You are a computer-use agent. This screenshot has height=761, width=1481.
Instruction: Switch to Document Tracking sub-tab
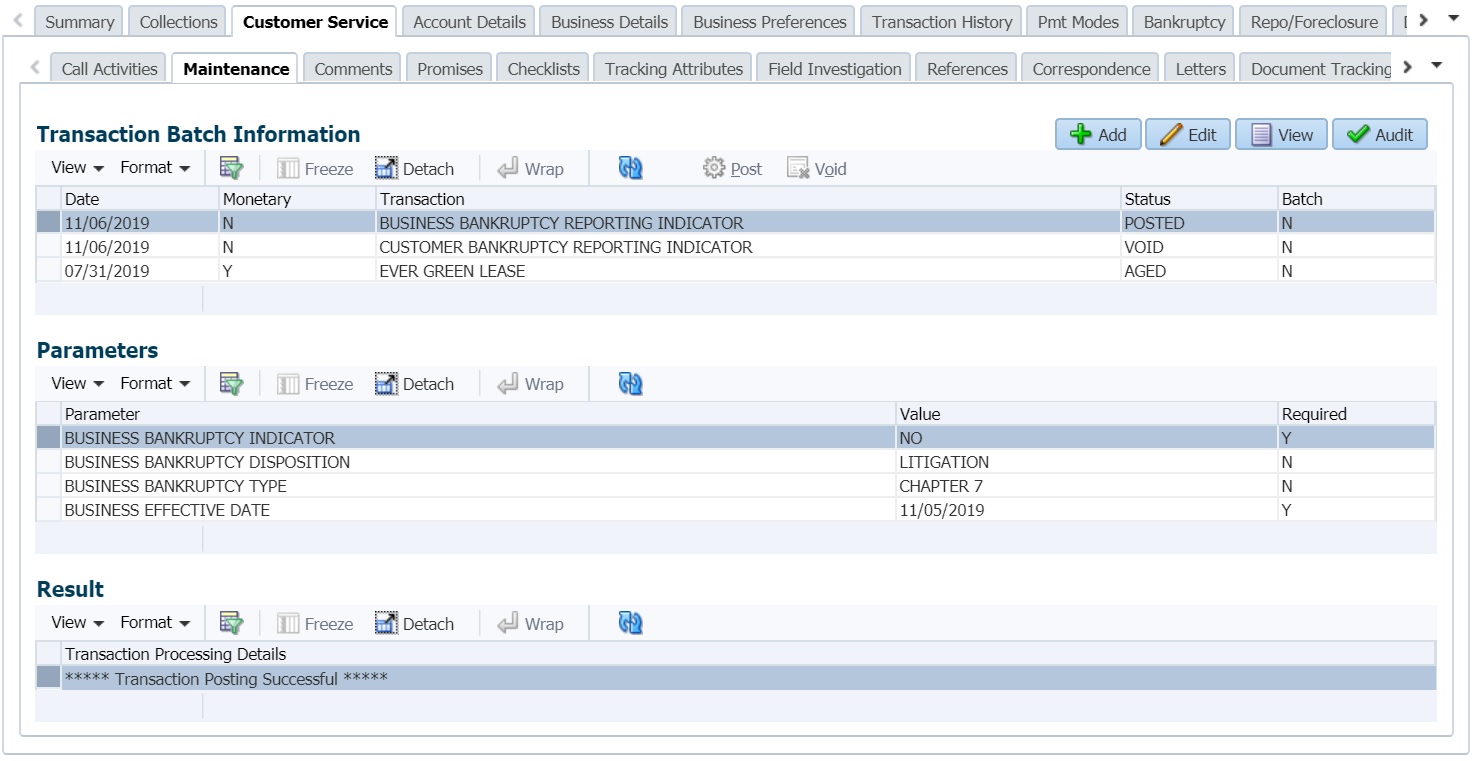pos(1316,69)
